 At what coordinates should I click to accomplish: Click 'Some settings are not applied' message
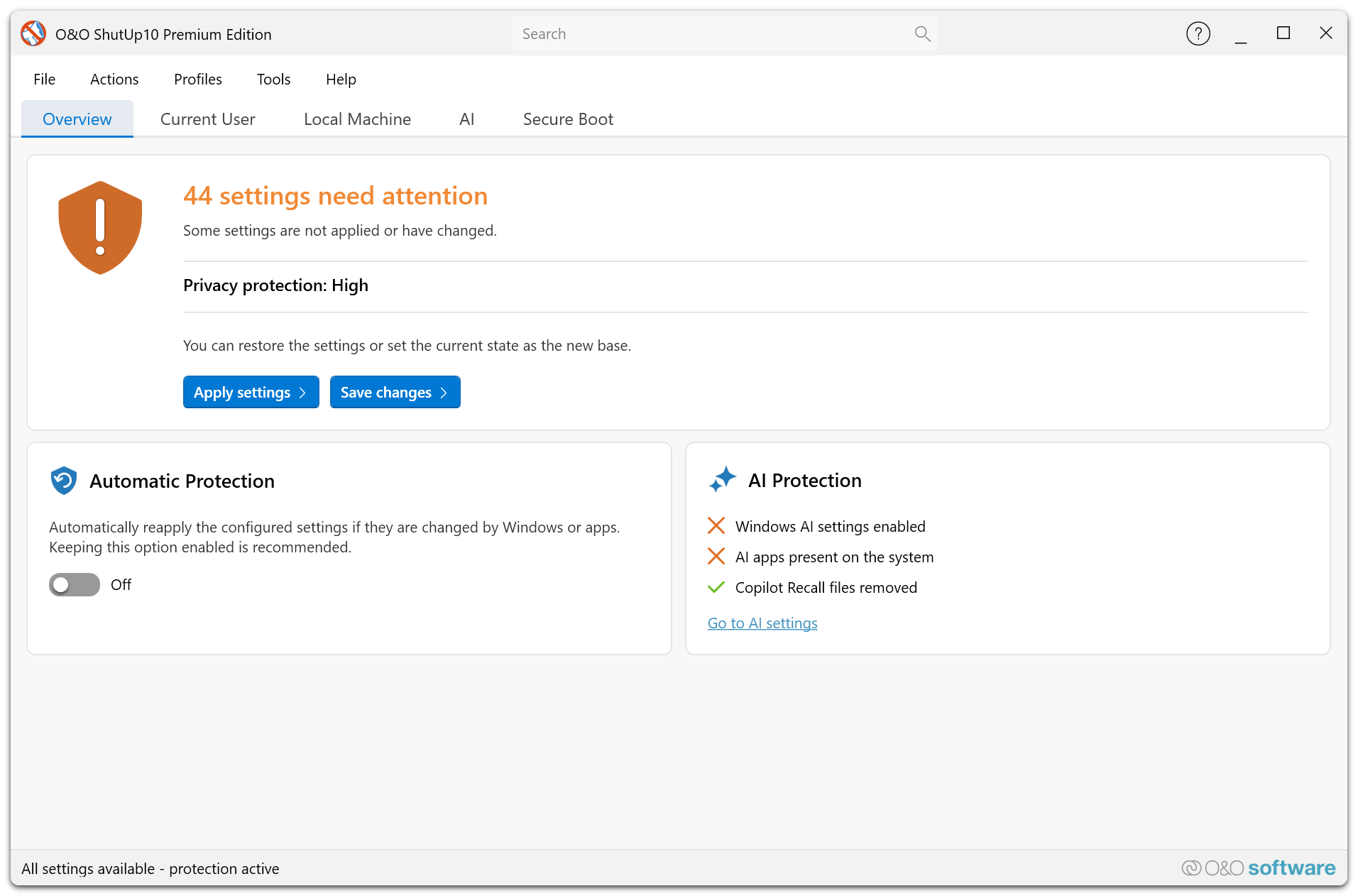coord(340,231)
